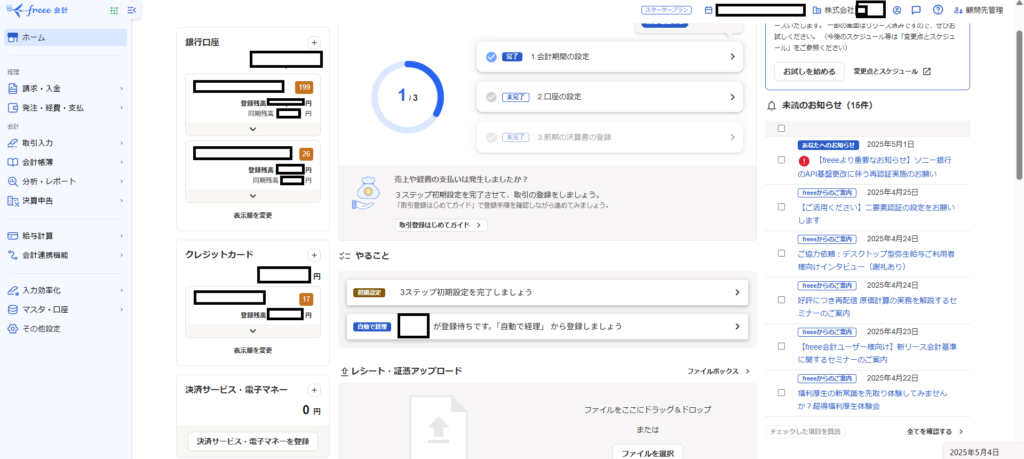Image resolution: width=1024 pixels, height=459 pixels.
Task: Click 決済サービス・電子マネーを登録 button
Action: [x=253, y=441]
